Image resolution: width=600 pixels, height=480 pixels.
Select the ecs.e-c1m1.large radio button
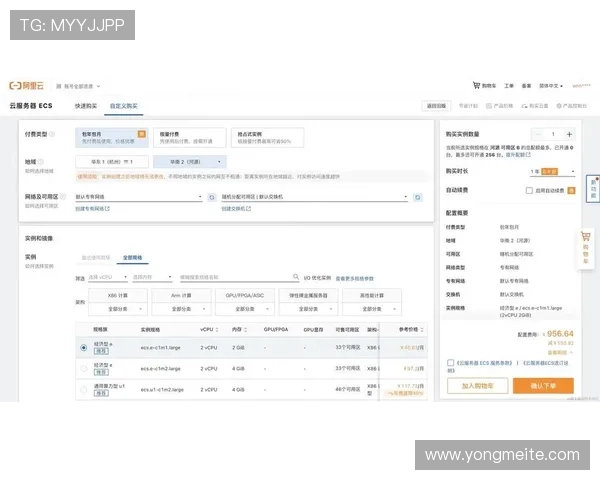pyautogui.click(x=83, y=348)
